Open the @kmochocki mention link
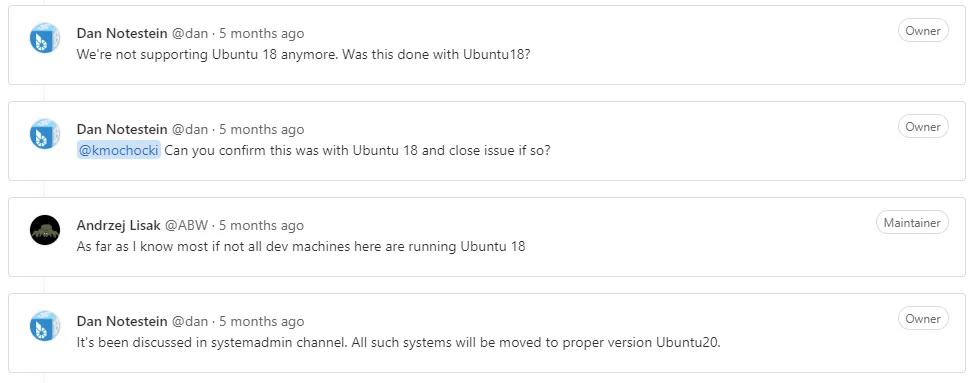The height and width of the screenshot is (383, 974). [x=119, y=150]
